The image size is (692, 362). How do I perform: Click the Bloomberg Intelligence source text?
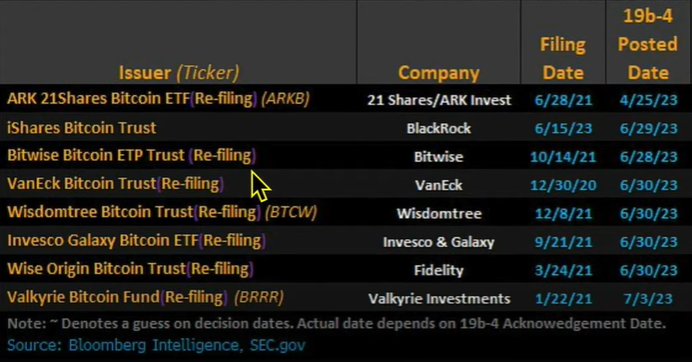pyautogui.click(x=155, y=345)
